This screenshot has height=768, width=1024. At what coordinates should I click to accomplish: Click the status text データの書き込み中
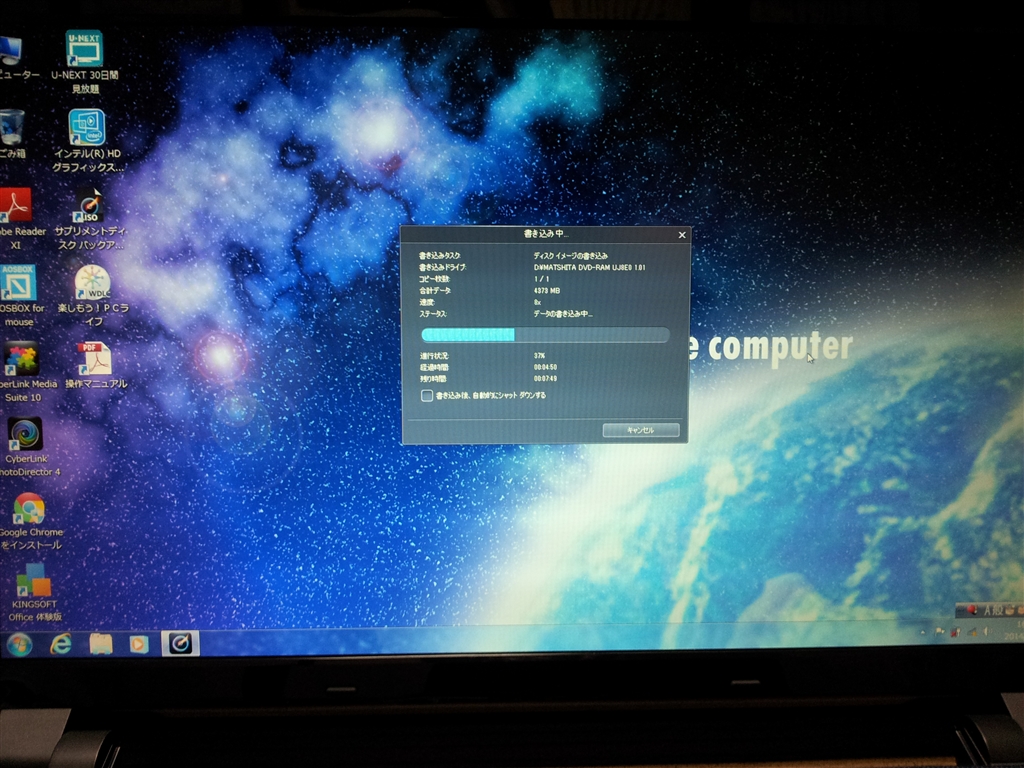coord(563,314)
